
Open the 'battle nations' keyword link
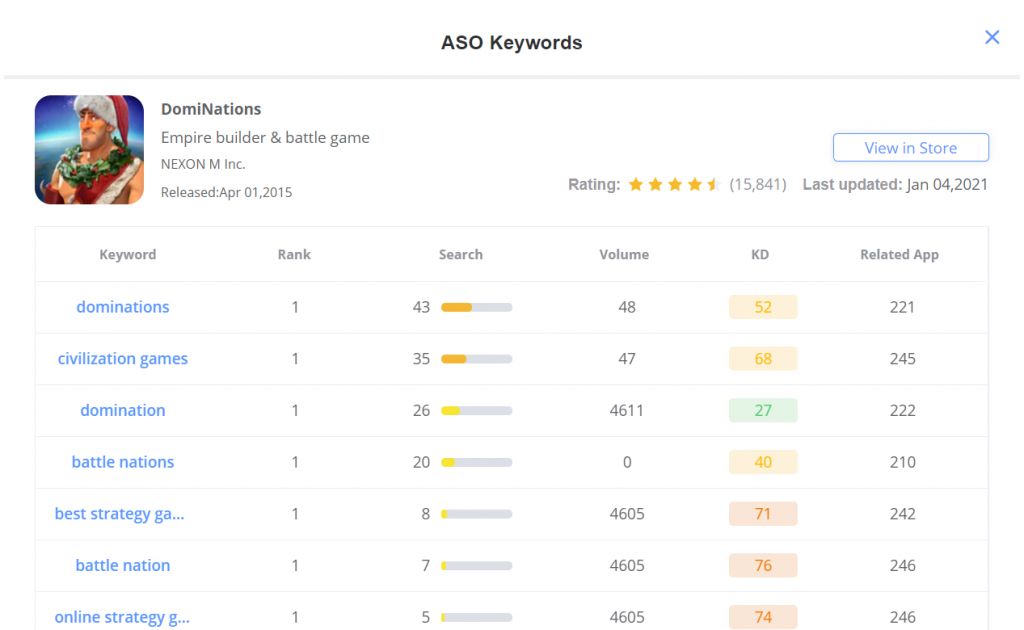(123, 462)
